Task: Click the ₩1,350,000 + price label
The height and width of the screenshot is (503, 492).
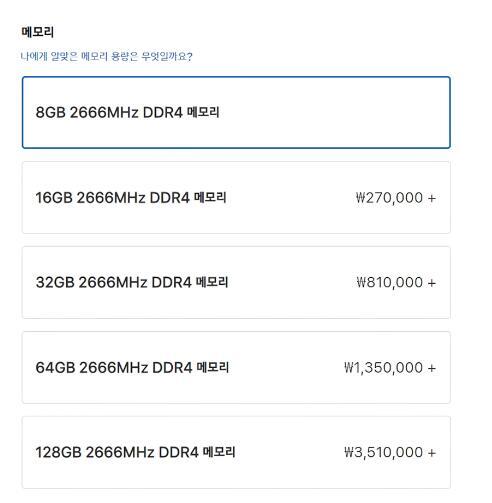Action: click(390, 368)
